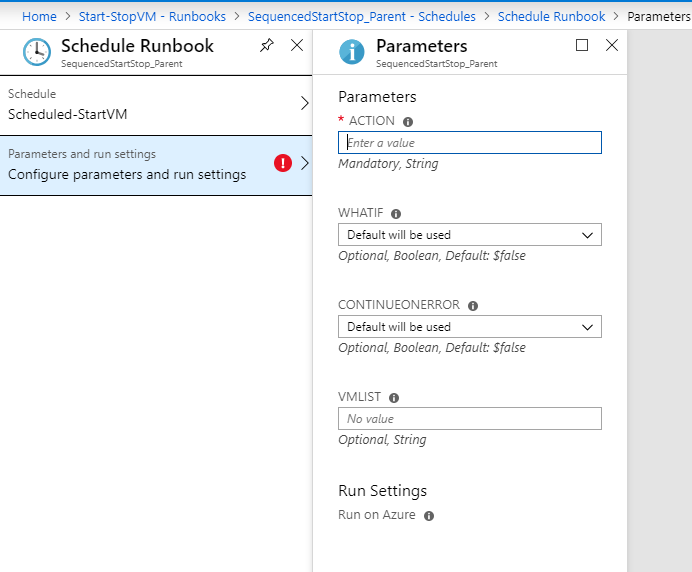Click the red error icon on parameters row
The height and width of the screenshot is (572, 692).
pyautogui.click(x=283, y=163)
